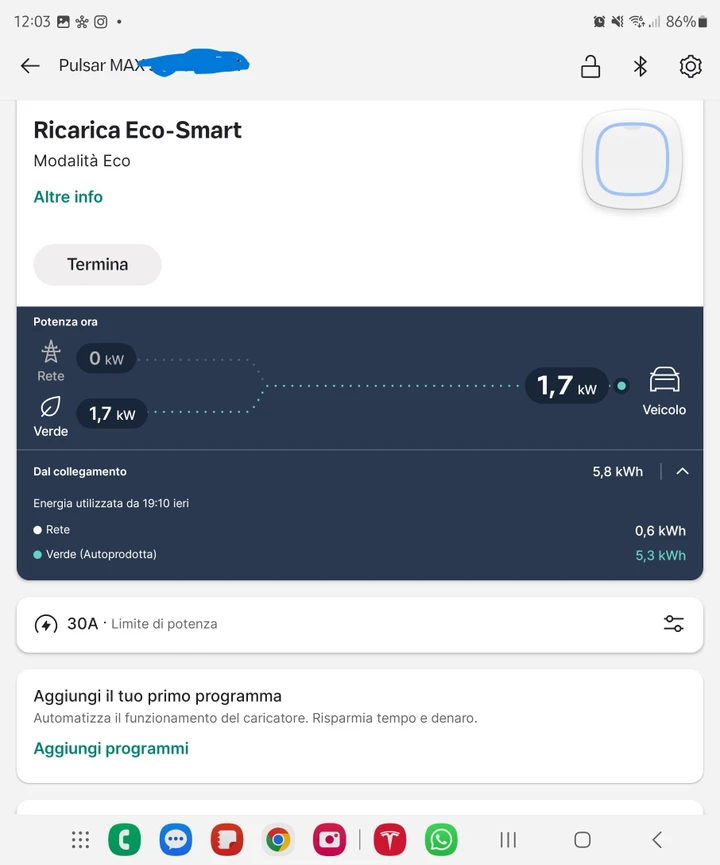This screenshot has width=720, height=865.
Task: Open the power limit sliders icon
Action: pos(674,624)
